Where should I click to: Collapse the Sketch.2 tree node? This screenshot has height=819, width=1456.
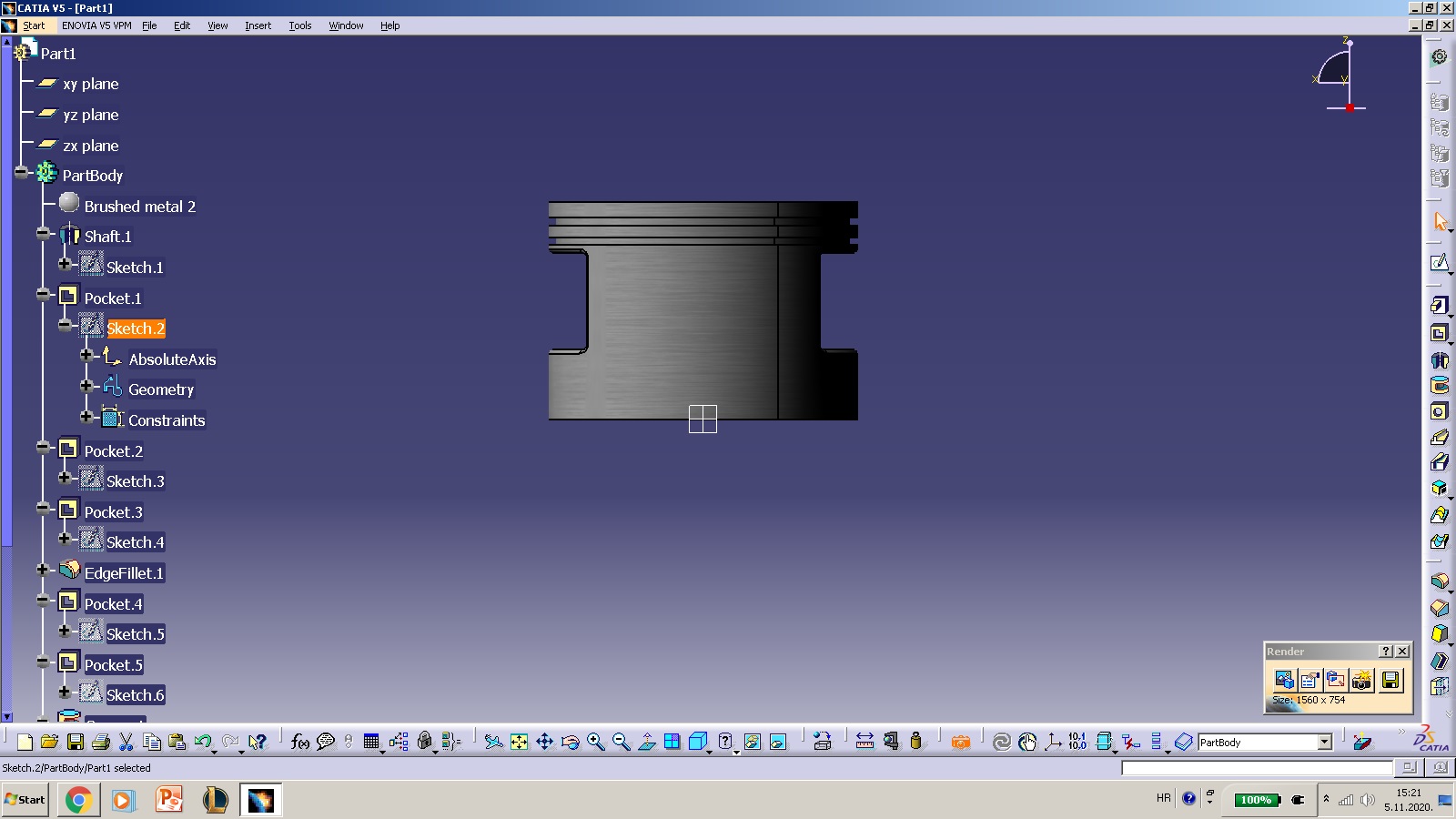click(65, 325)
